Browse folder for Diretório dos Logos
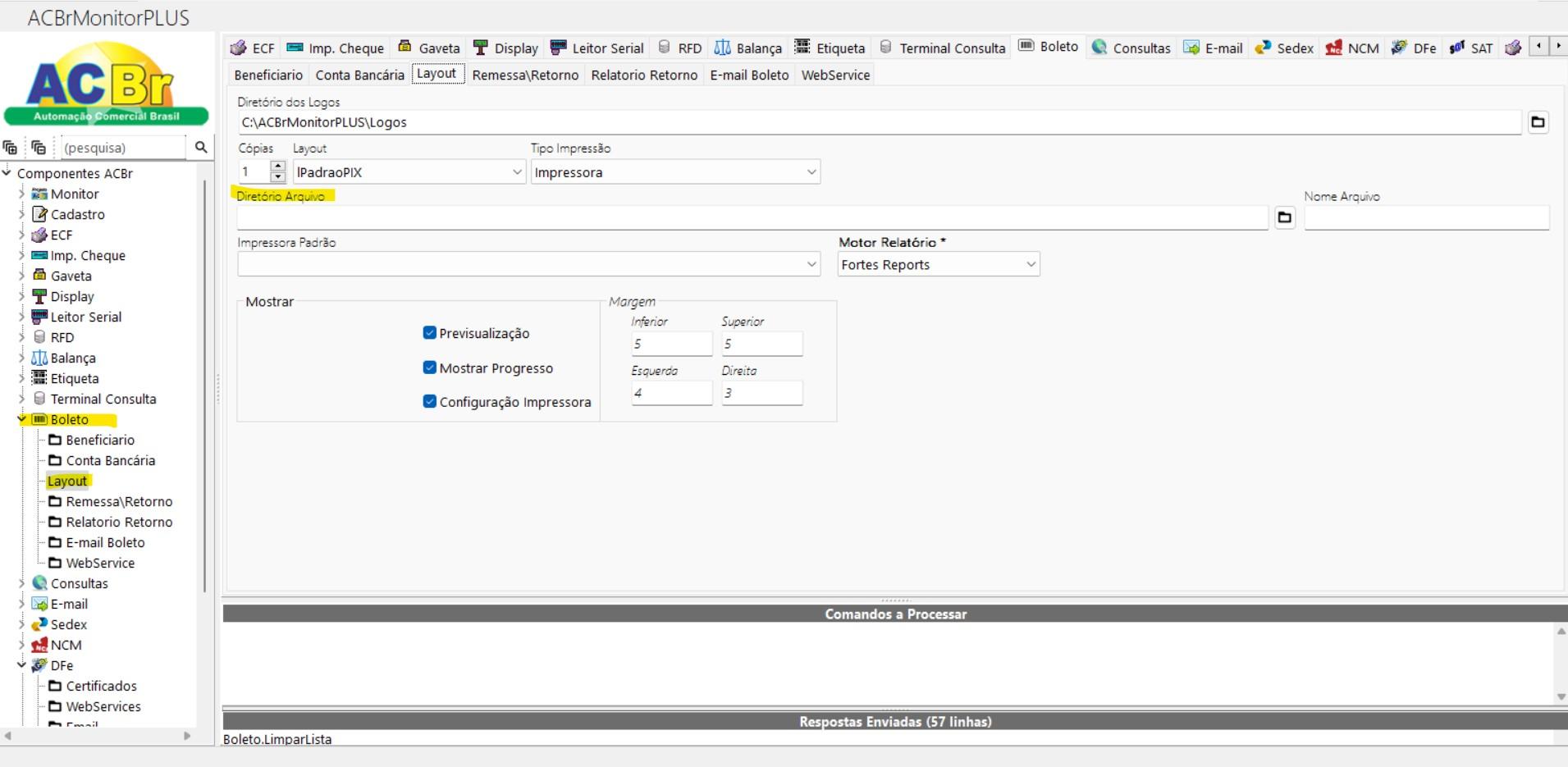Viewport: 1568px width, 767px height. pos(1538,122)
